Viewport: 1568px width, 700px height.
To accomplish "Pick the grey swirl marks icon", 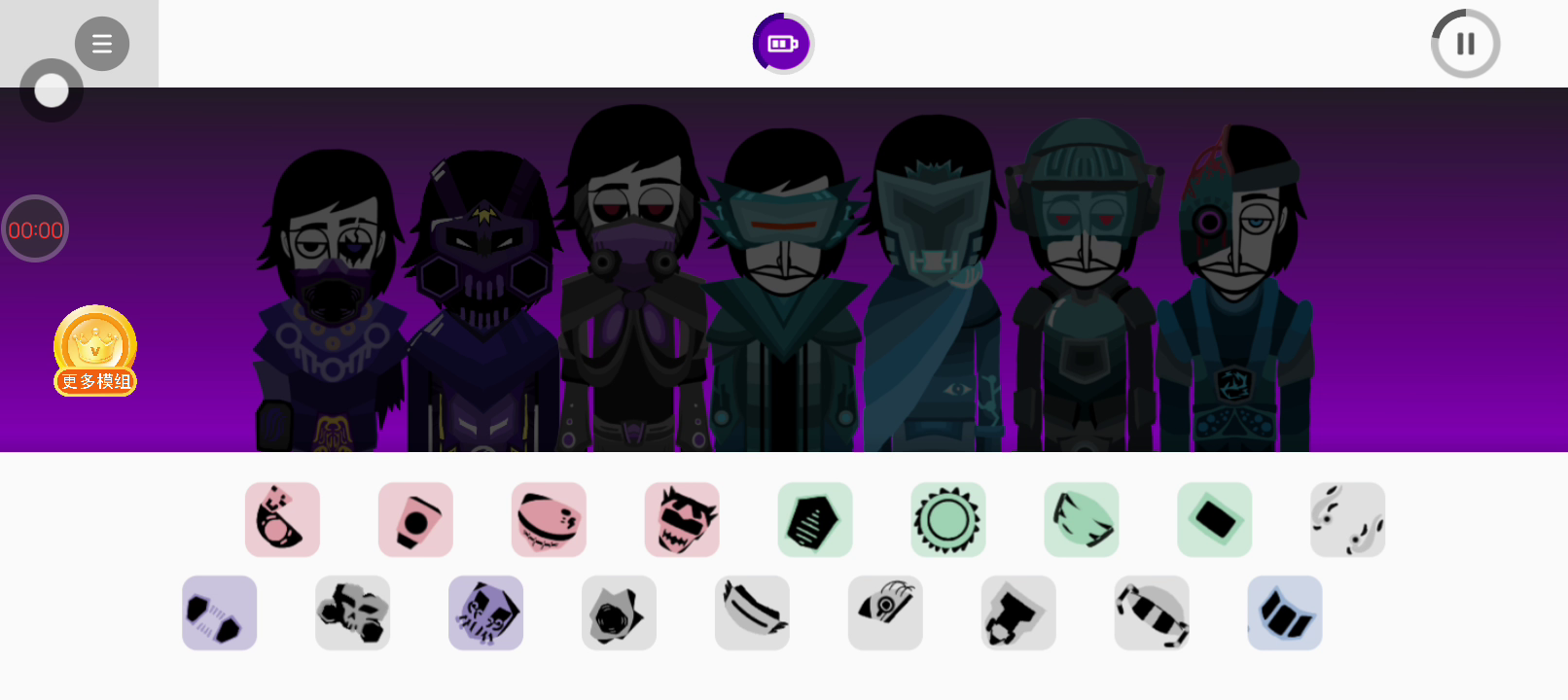I will [x=1348, y=519].
